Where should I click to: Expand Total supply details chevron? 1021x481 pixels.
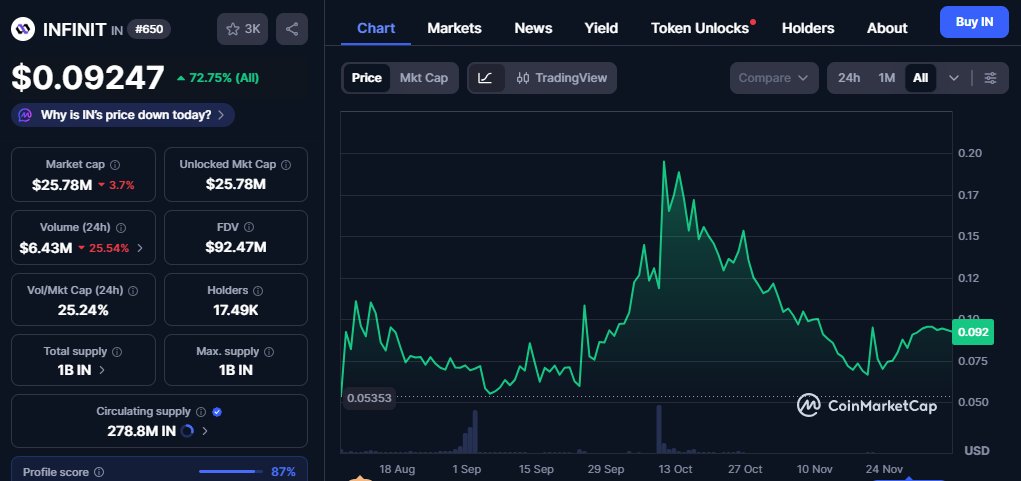[x=102, y=370]
